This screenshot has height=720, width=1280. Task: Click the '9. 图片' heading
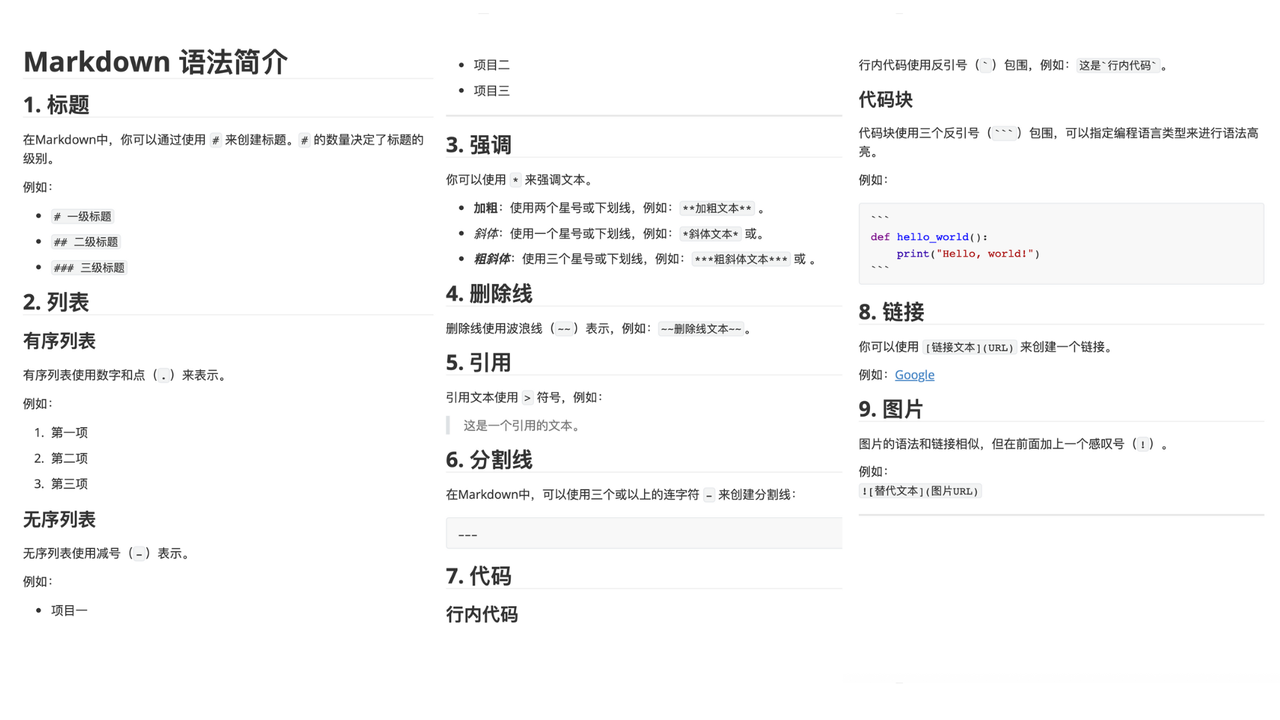(x=891, y=409)
